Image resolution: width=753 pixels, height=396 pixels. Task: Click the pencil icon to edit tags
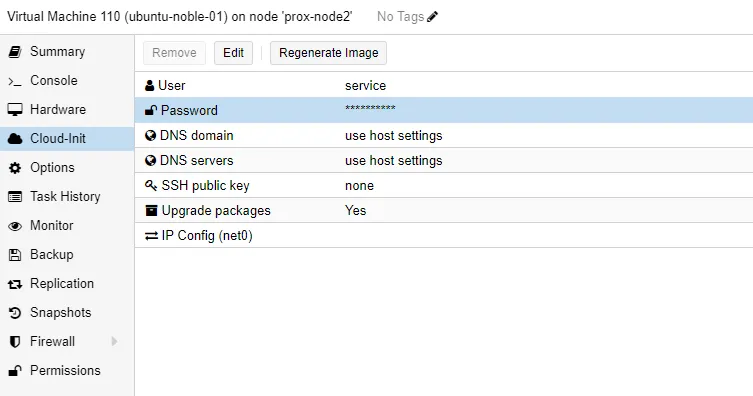432,17
